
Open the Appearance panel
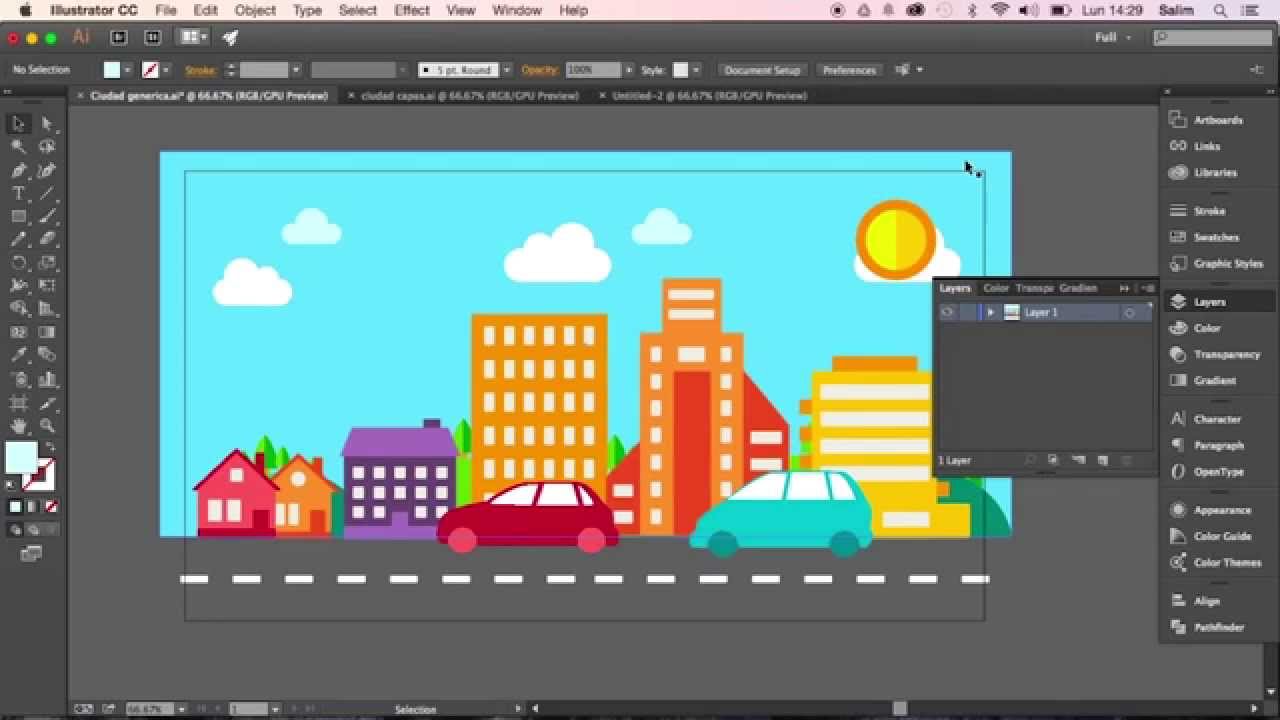1210,510
